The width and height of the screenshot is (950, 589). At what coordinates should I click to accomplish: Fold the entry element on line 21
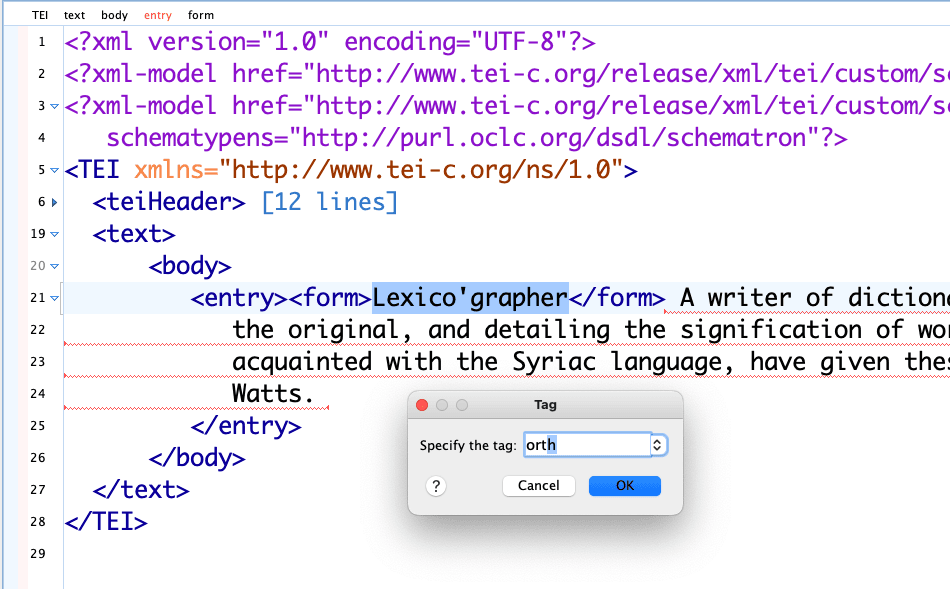[54, 298]
